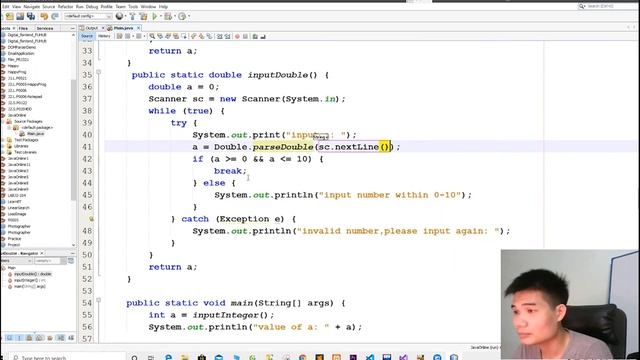This screenshot has height=360, width=640.
Task: Select the HappyFrog project
Action: [17, 72]
